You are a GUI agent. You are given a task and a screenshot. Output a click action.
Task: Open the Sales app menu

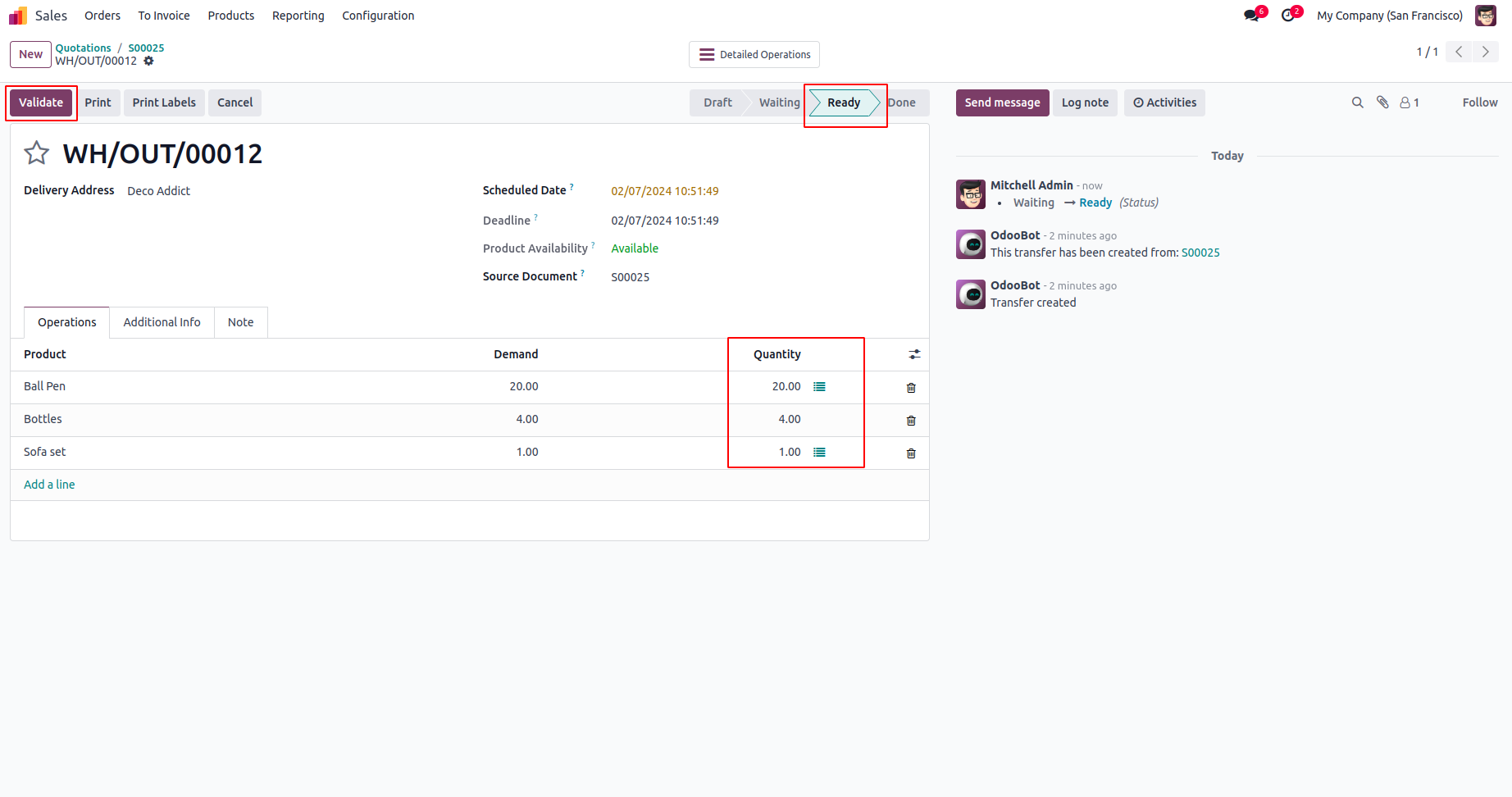tap(51, 16)
